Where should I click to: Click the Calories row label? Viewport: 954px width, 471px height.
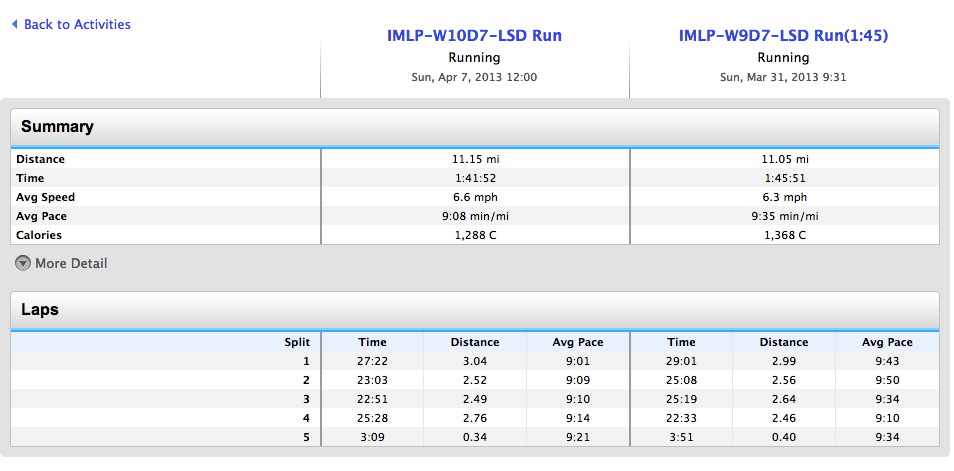tap(39, 236)
